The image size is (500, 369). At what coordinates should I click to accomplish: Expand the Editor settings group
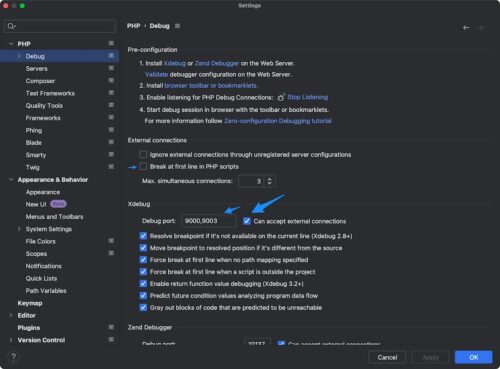pos(11,315)
